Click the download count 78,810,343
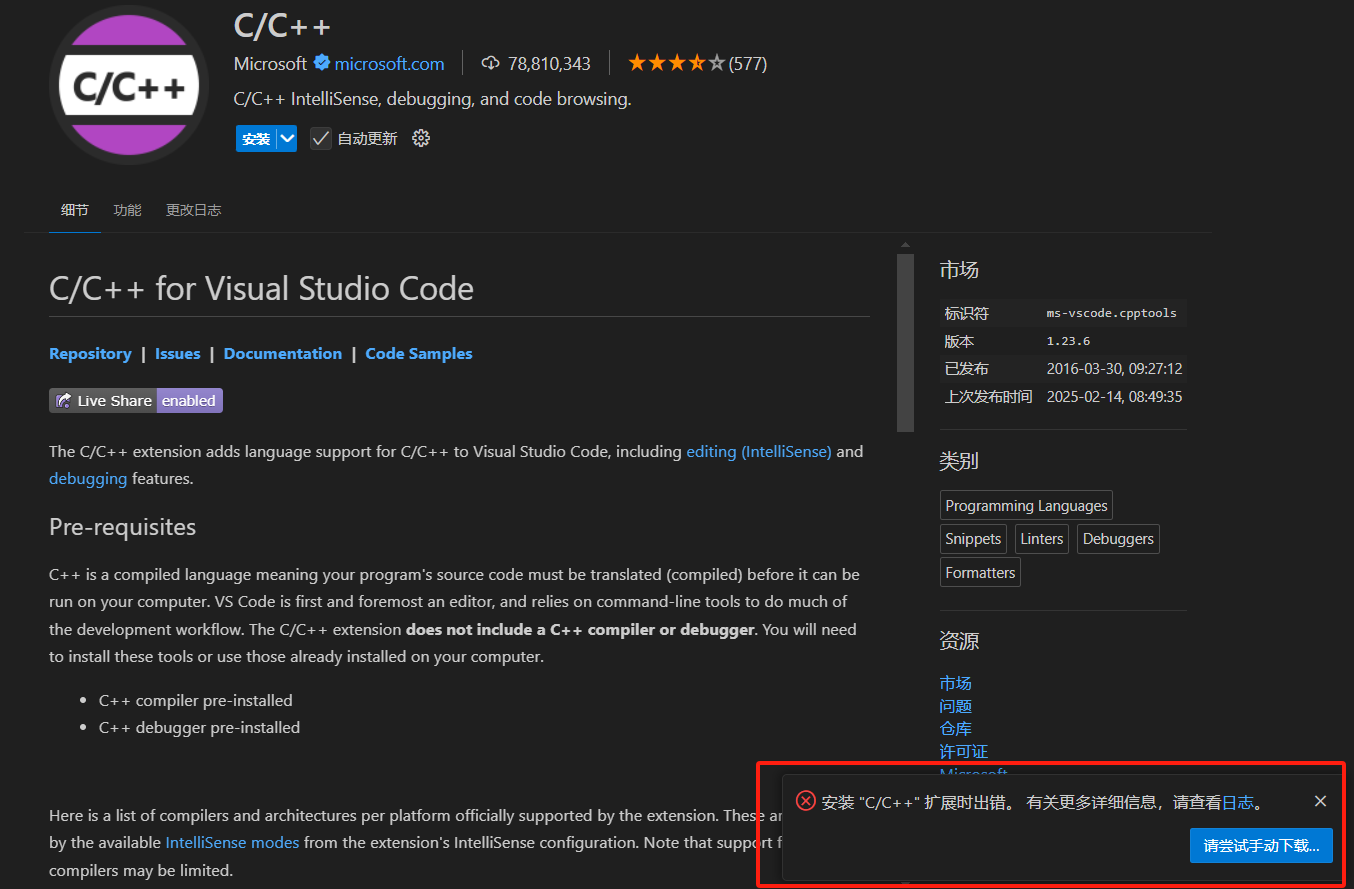This screenshot has height=889, width=1354. (549, 63)
